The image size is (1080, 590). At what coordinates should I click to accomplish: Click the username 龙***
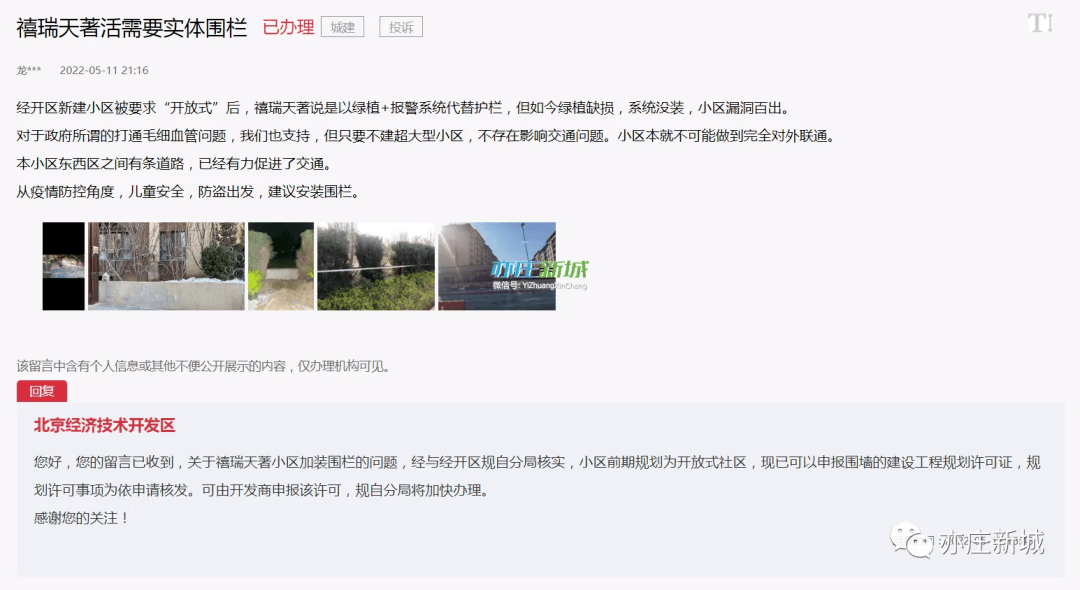[x=29, y=70]
